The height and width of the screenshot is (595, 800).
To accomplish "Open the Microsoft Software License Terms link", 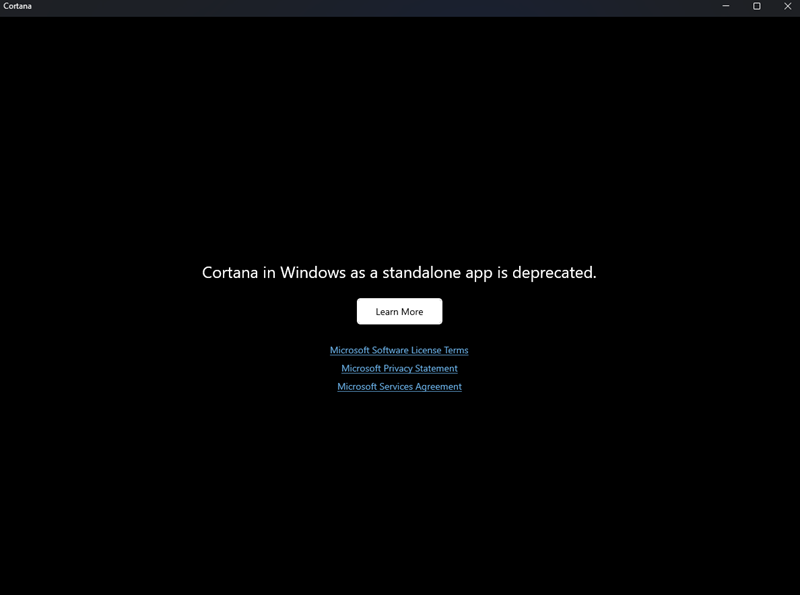I will click(400, 350).
